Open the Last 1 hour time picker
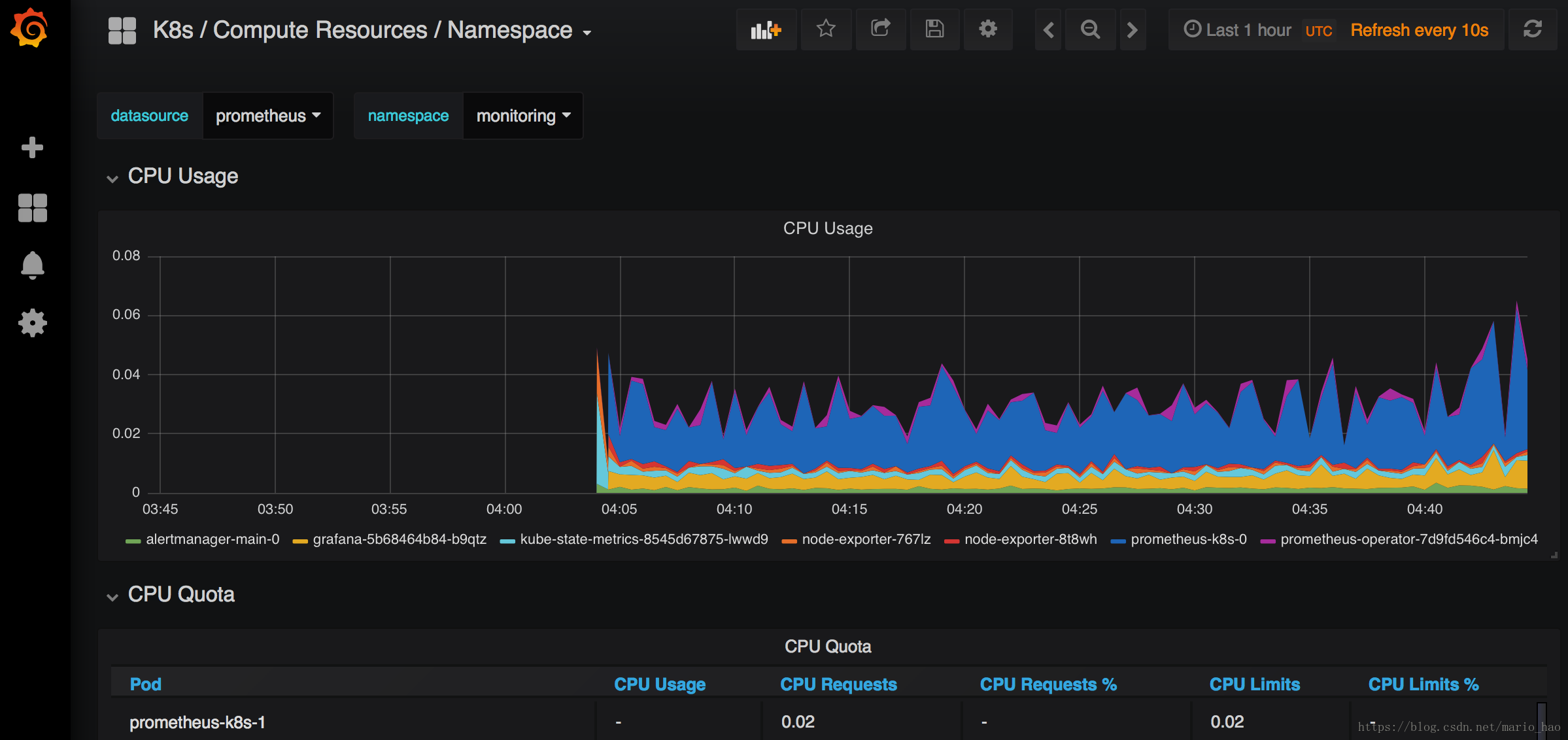Screen dimensions: 1568x740 [x=1237, y=30]
